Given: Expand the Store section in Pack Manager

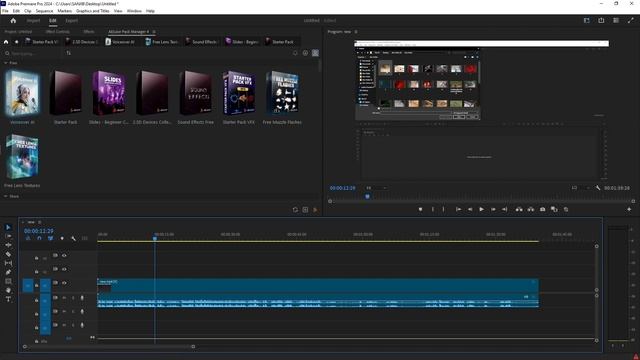Looking at the screenshot, I should coord(6,196).
